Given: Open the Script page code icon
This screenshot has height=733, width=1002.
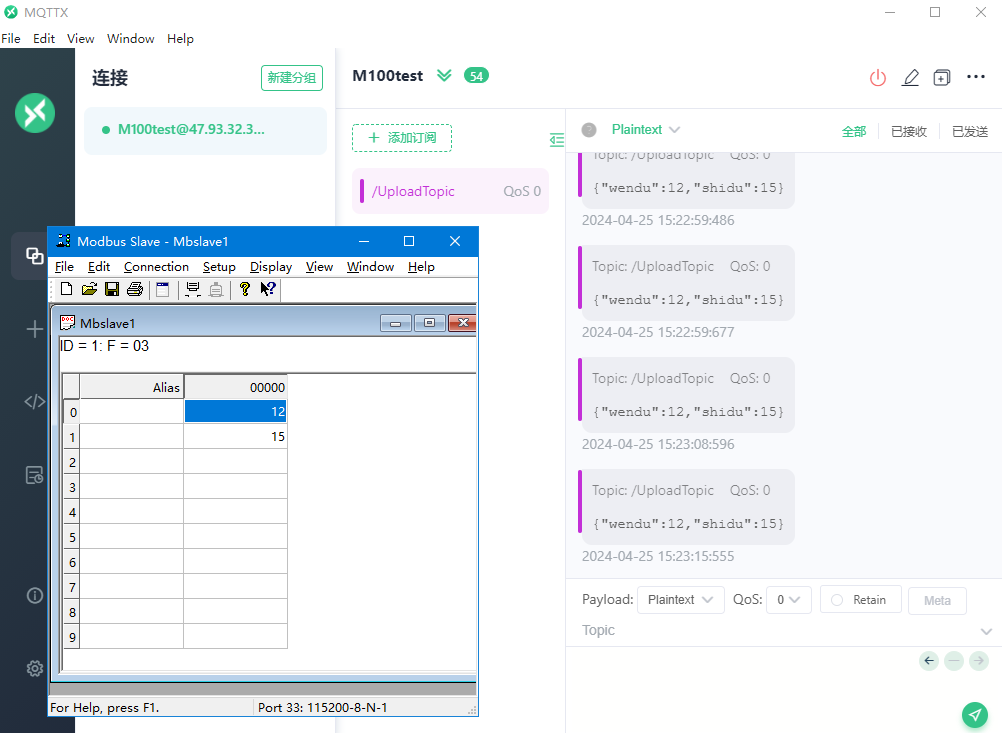Looking at the screenshot, I should click(35, 401).
